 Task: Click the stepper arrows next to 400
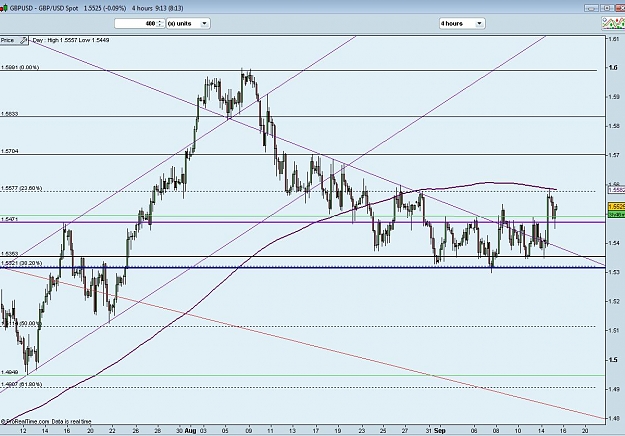click(x=160, y=24)
